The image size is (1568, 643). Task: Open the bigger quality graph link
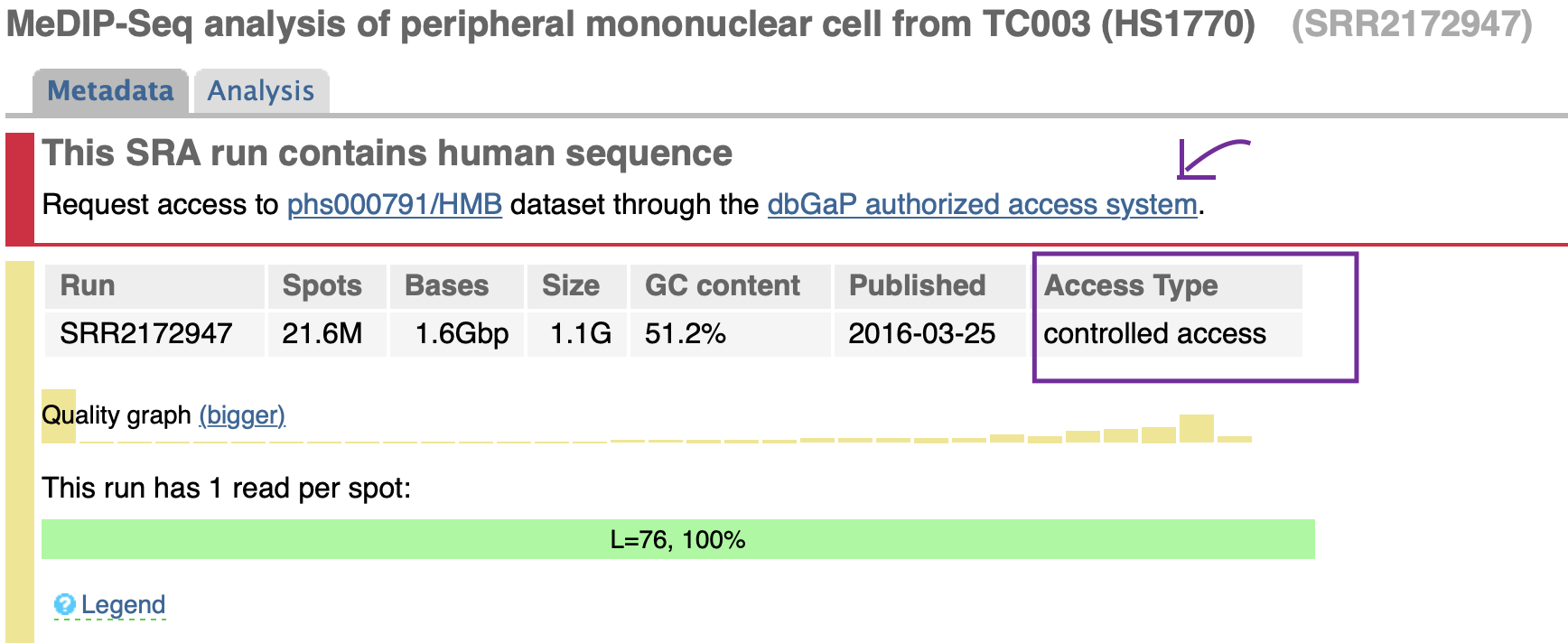coord(242,415)
